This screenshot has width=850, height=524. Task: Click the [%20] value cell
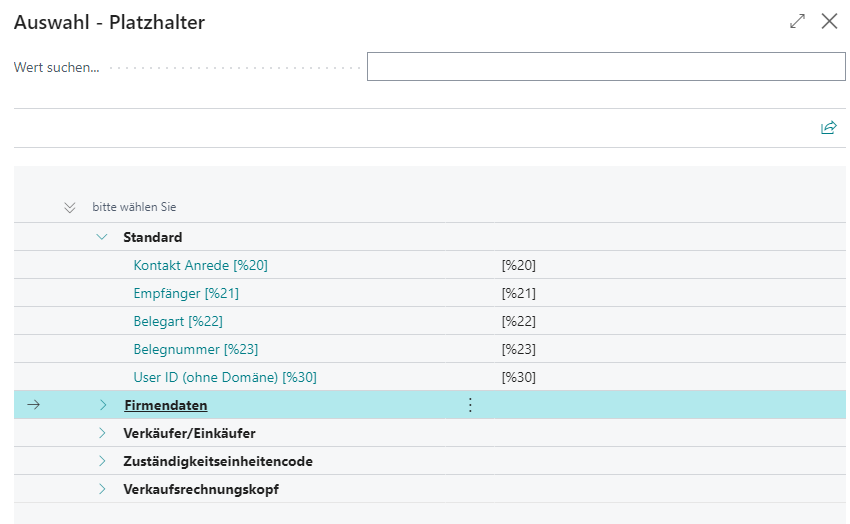[x=518, y=265]
